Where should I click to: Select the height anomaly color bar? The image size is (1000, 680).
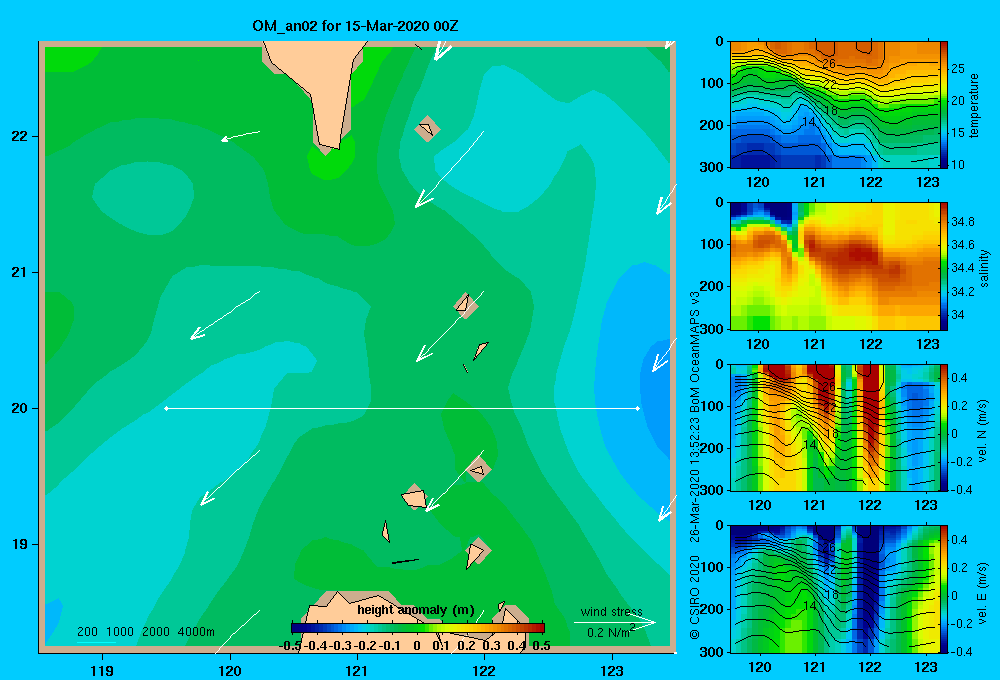pos(417,628)
